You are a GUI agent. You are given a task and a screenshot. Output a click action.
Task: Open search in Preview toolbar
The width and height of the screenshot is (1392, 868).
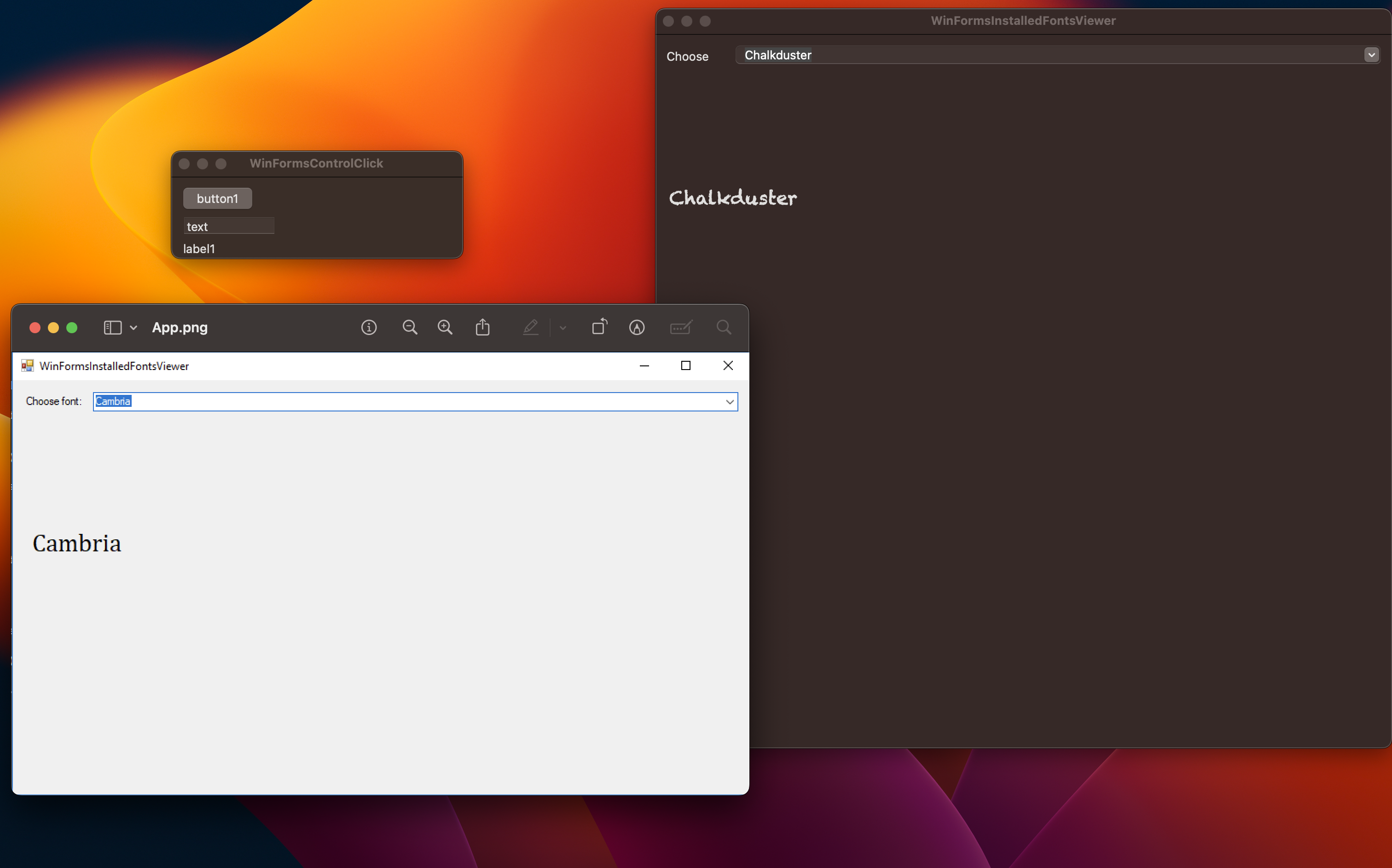[723, 327]
